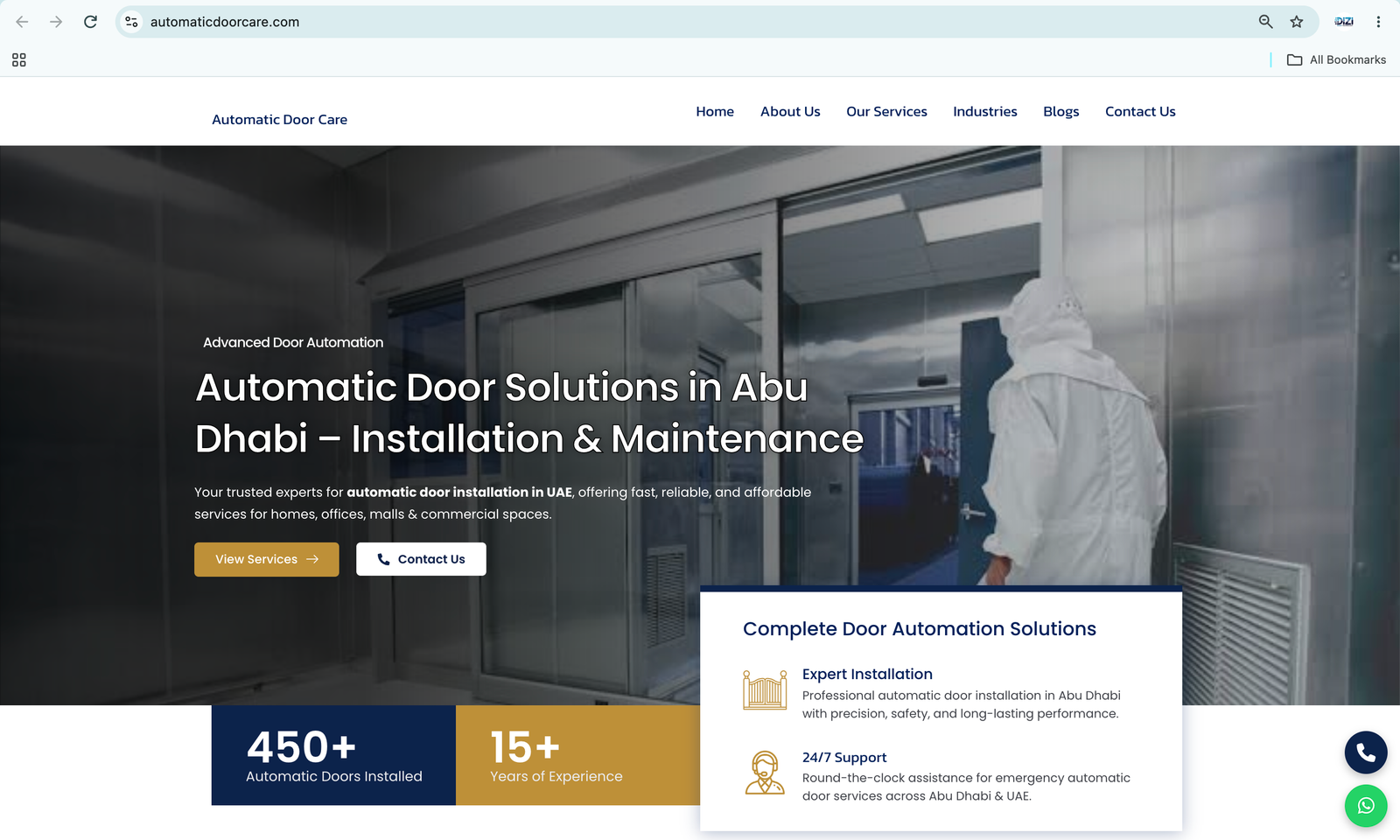Click the white Contact Us hero button
Image resolution: width=1400 pixels, height=840 pixels.
pos(421,559)
